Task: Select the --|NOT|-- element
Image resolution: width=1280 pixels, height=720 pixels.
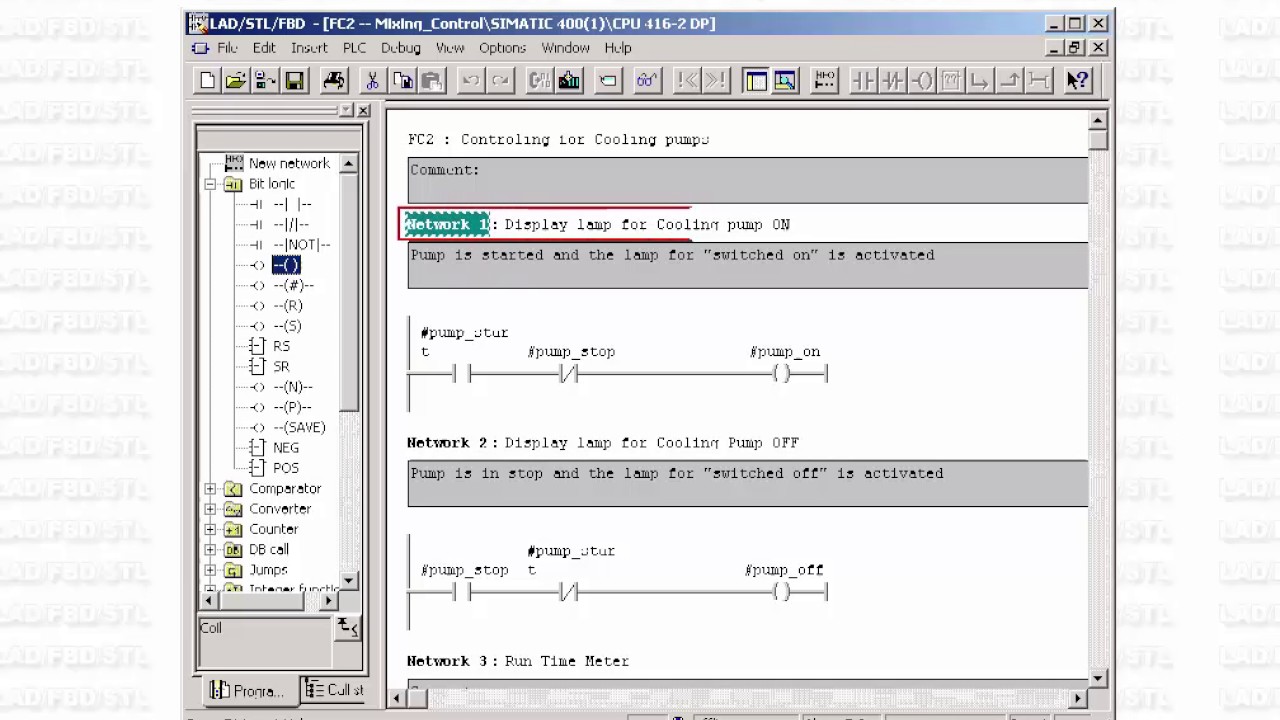Action: [x=301, y=245]
